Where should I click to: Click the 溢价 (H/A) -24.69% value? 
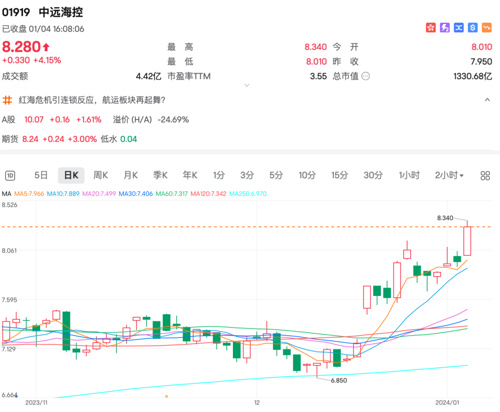tap(151, 120)
